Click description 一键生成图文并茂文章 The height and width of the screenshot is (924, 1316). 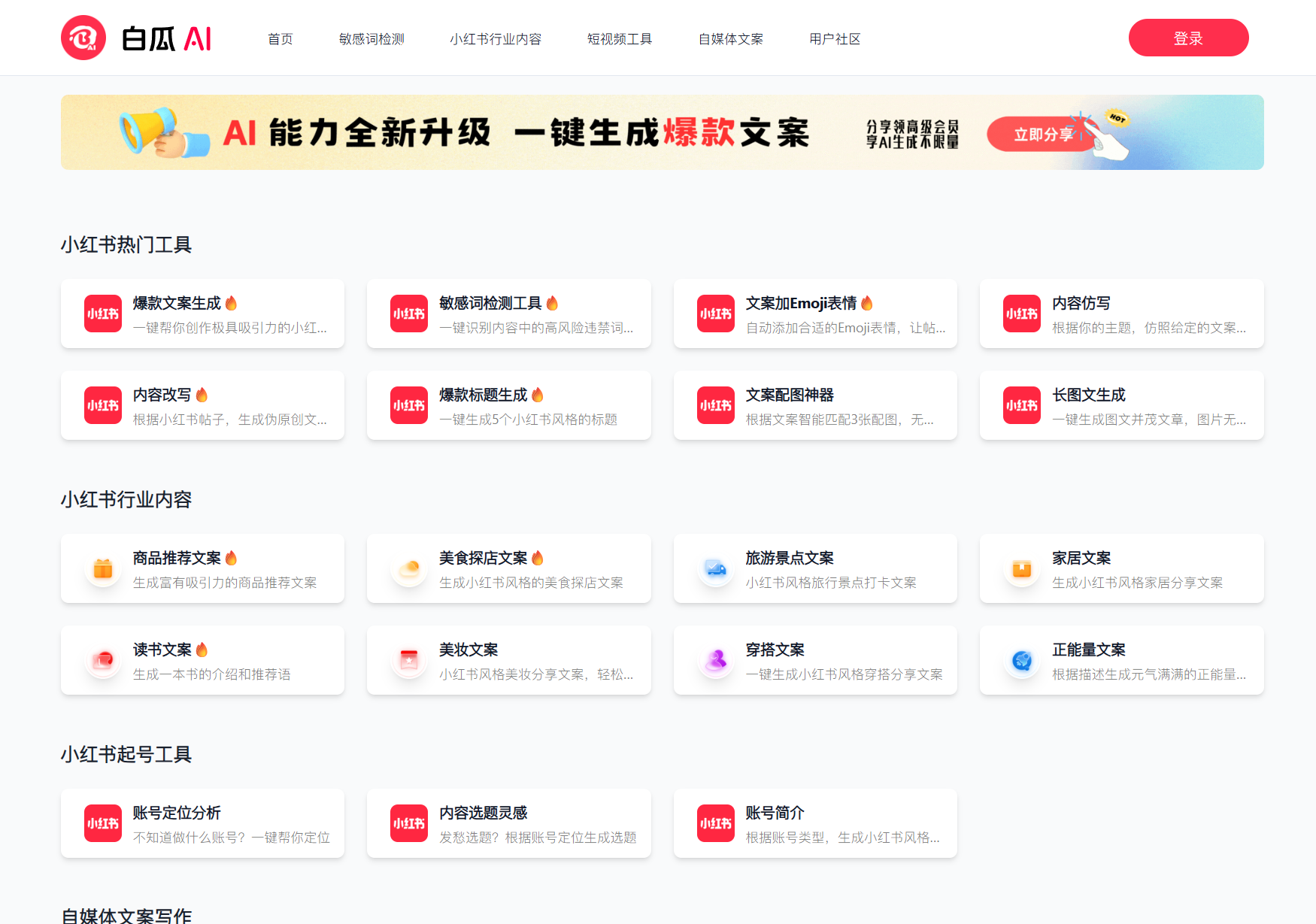(x=1148, y=420)
